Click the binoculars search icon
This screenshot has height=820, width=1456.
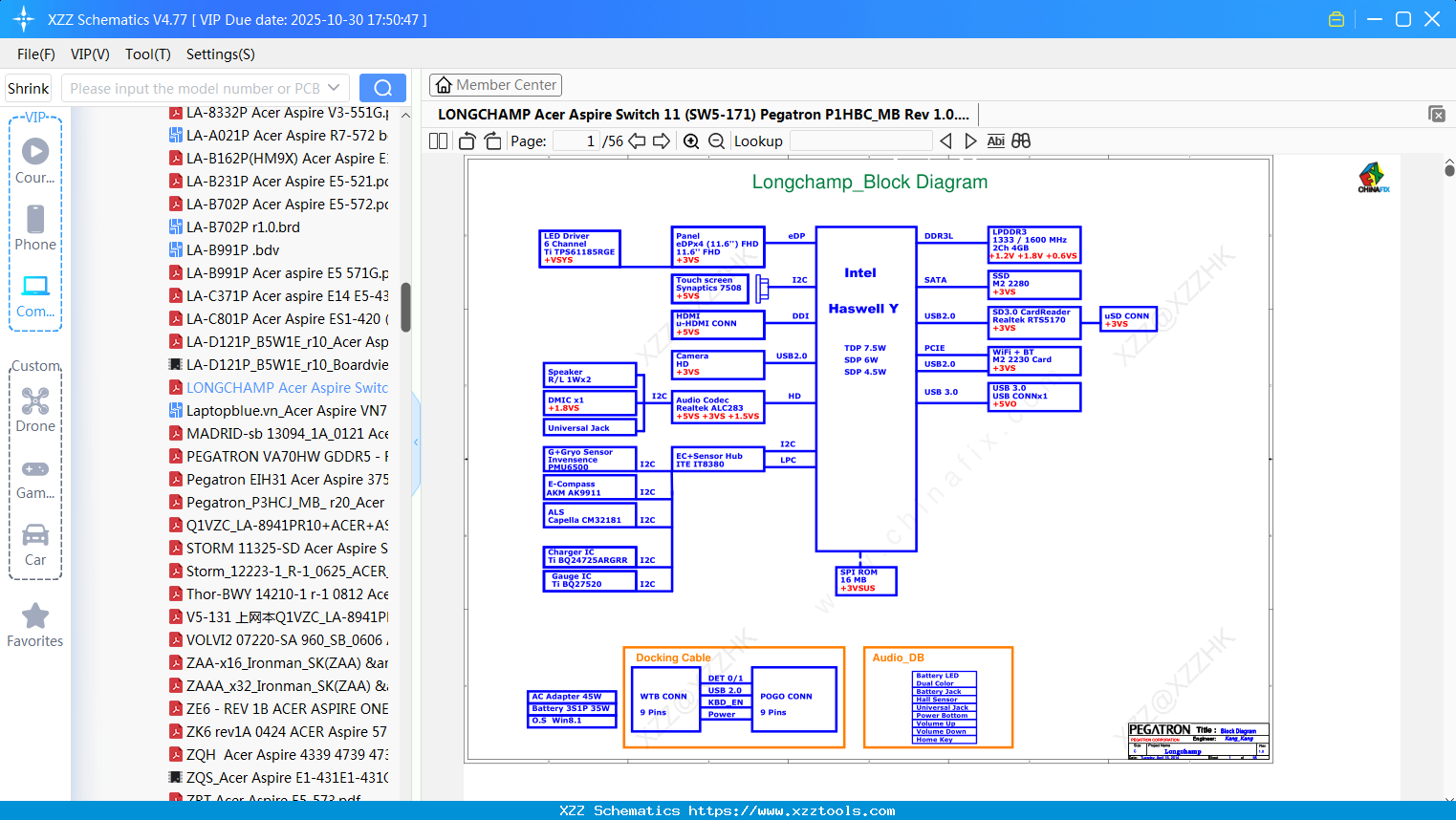click(1021, 141)
